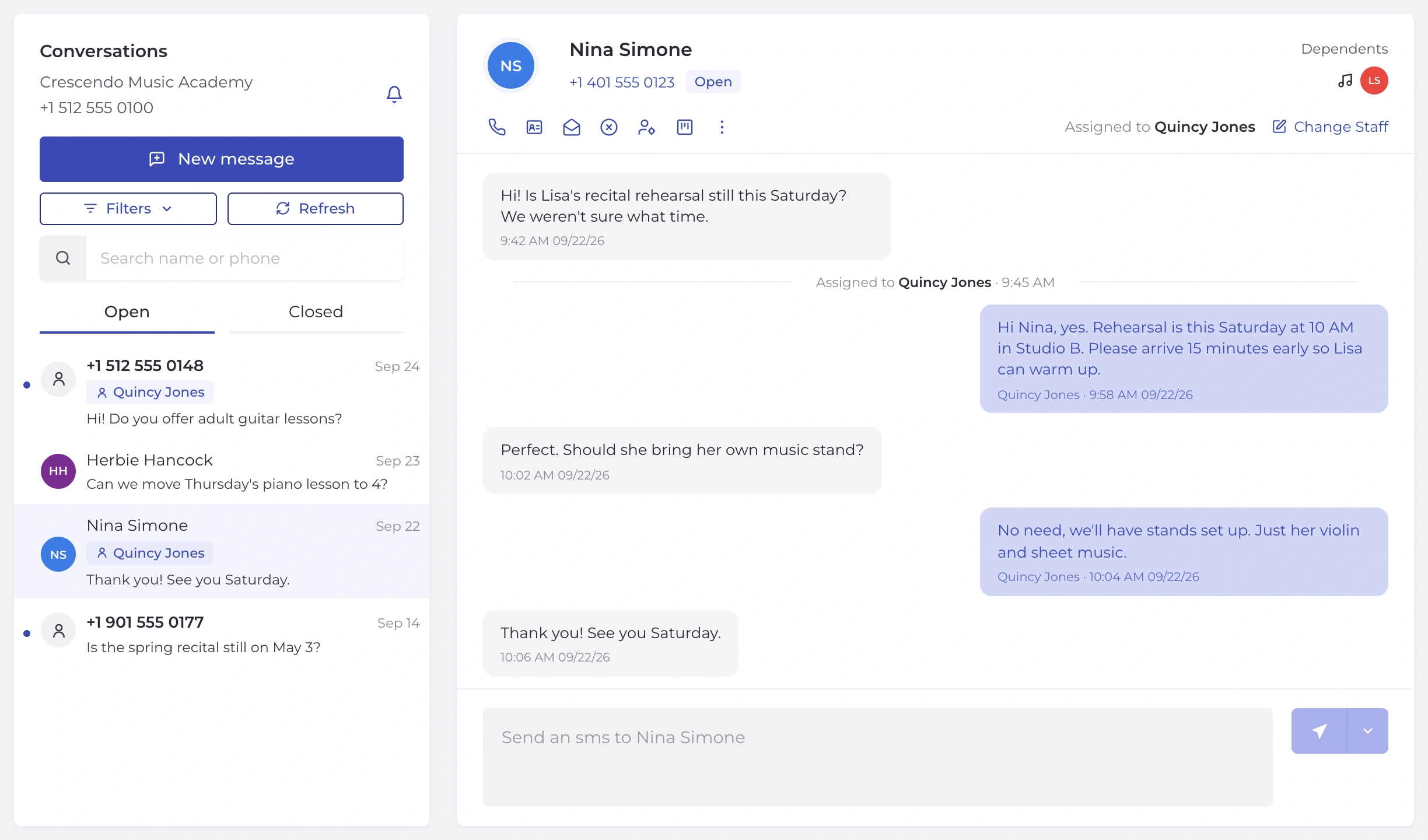Click the Open status badge in header

[x=713, y=82]
